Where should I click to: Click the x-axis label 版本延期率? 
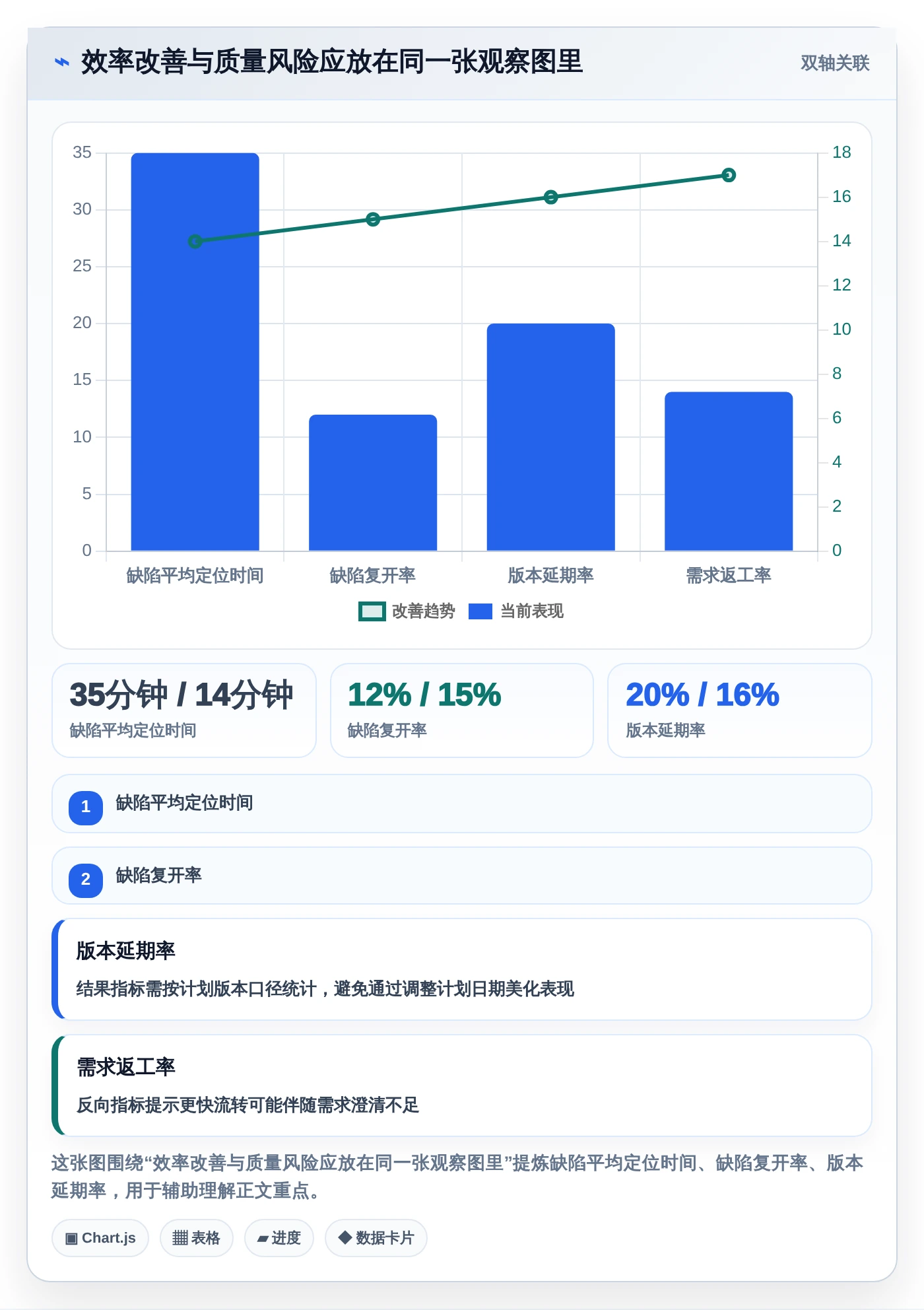point(551,576)
